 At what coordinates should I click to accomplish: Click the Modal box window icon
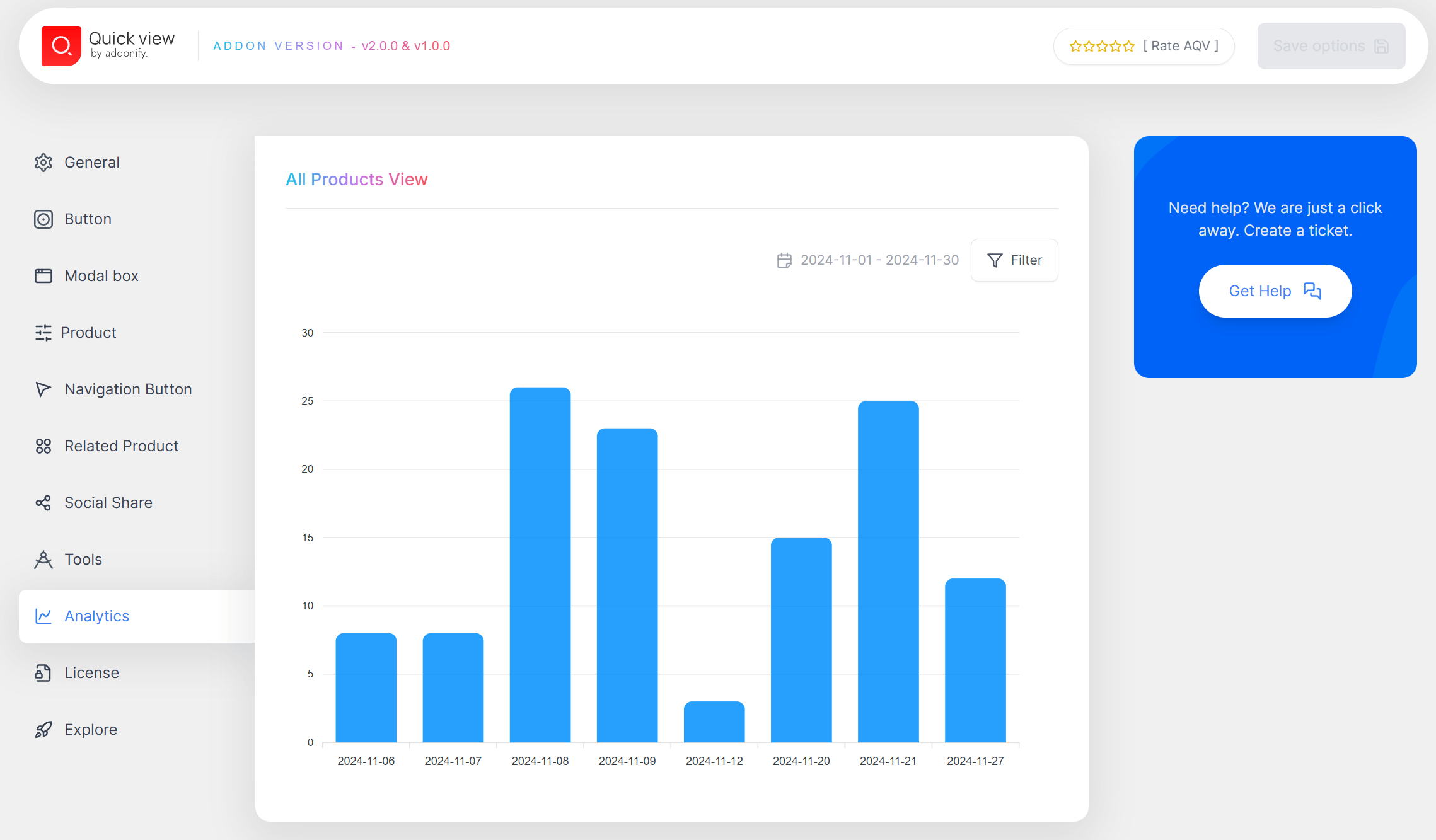tap(43, 276)
